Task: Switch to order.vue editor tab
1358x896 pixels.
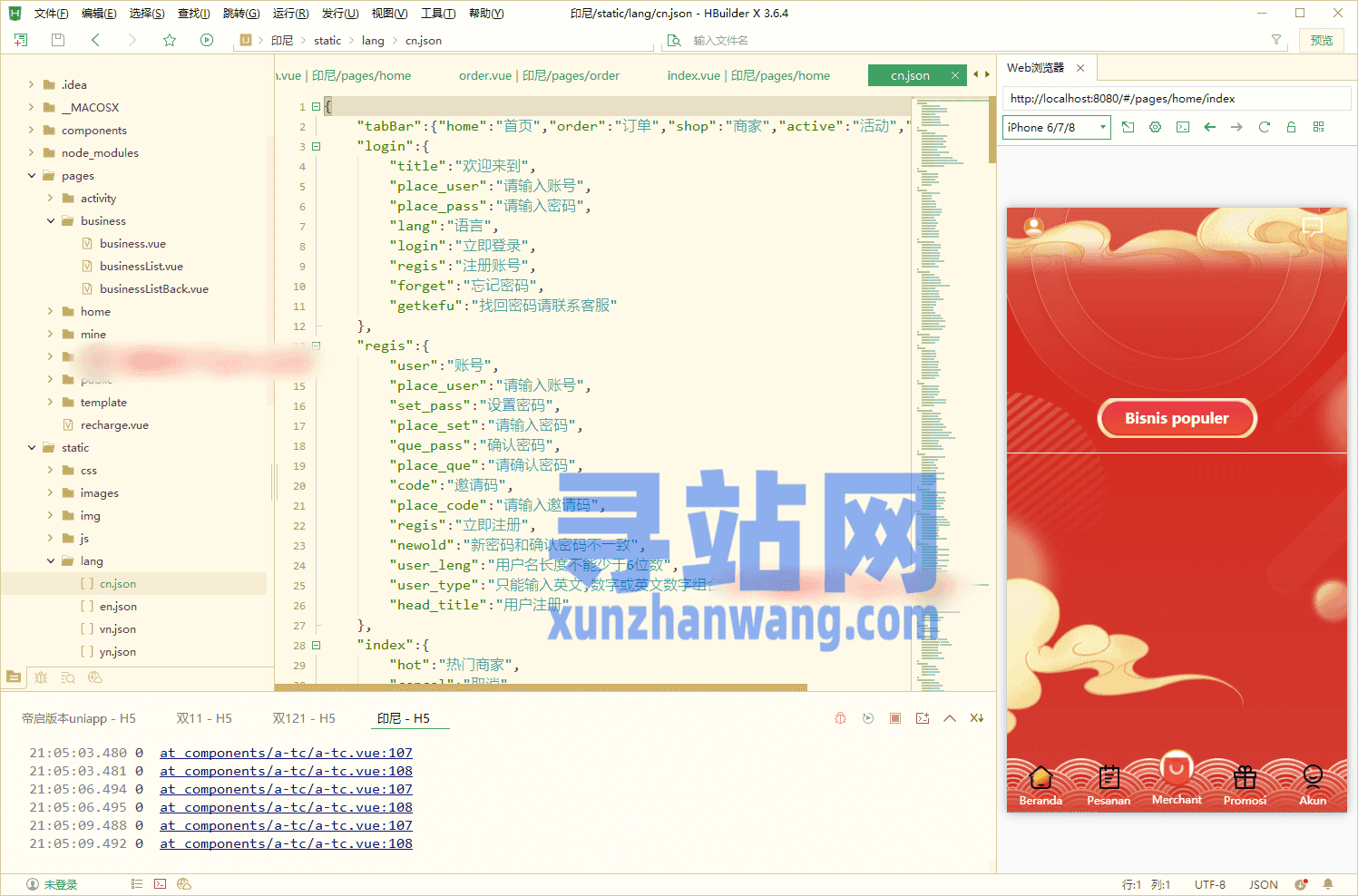Action: (x=539, y=75)
